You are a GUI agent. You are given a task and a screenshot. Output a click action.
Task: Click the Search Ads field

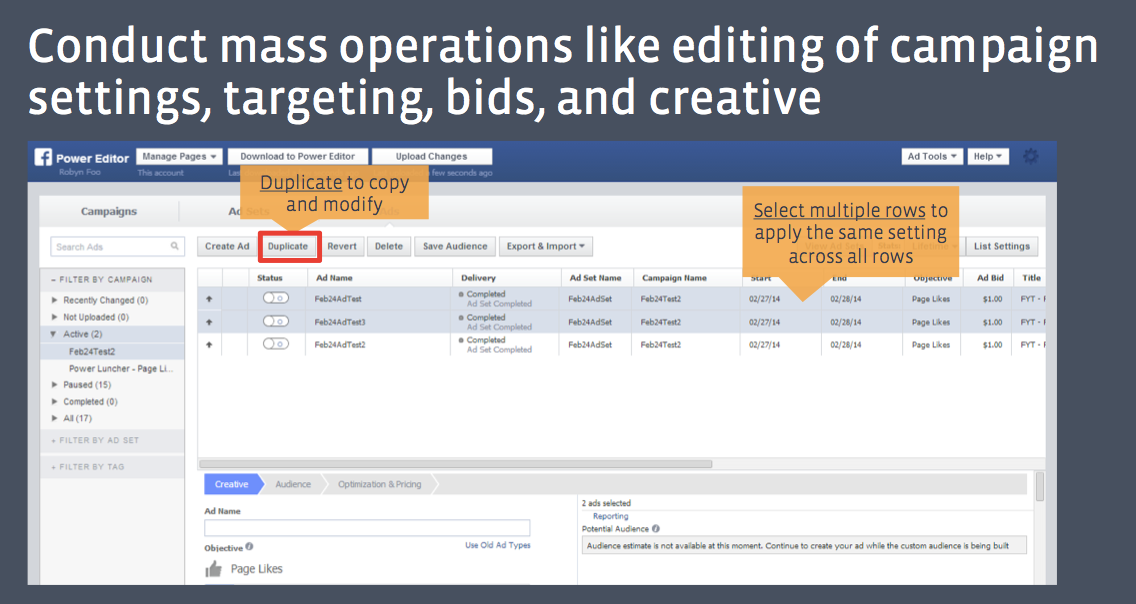click(116, 246)
